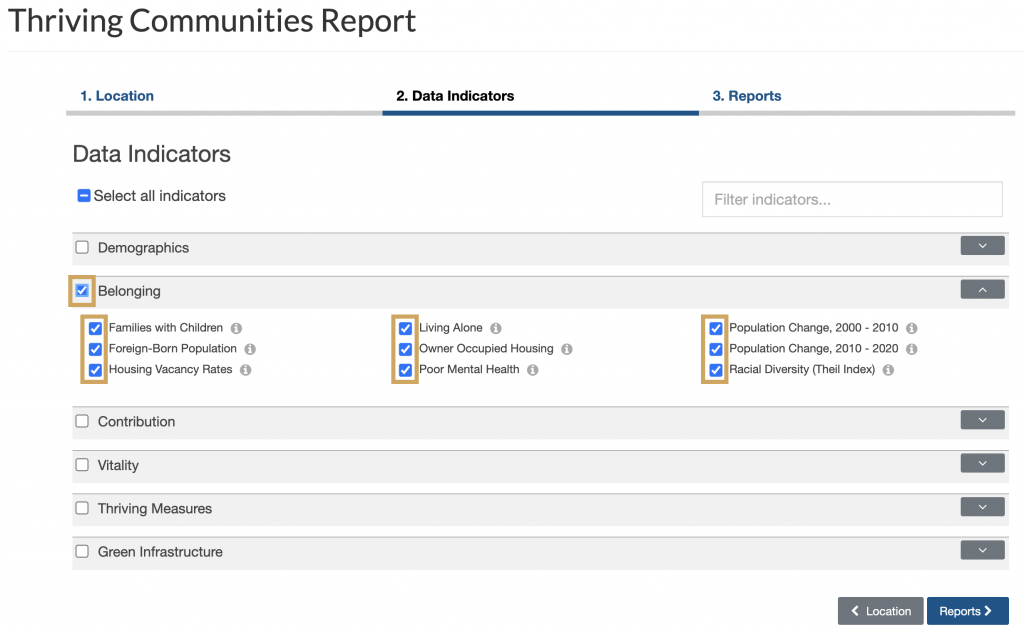Focus the Filter indicators search field

click(x=852, y=199)
